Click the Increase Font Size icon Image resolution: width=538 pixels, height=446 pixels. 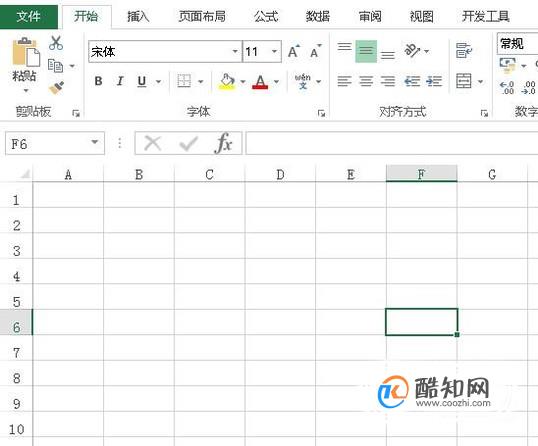pyautogui.click(x=294, y=51)
